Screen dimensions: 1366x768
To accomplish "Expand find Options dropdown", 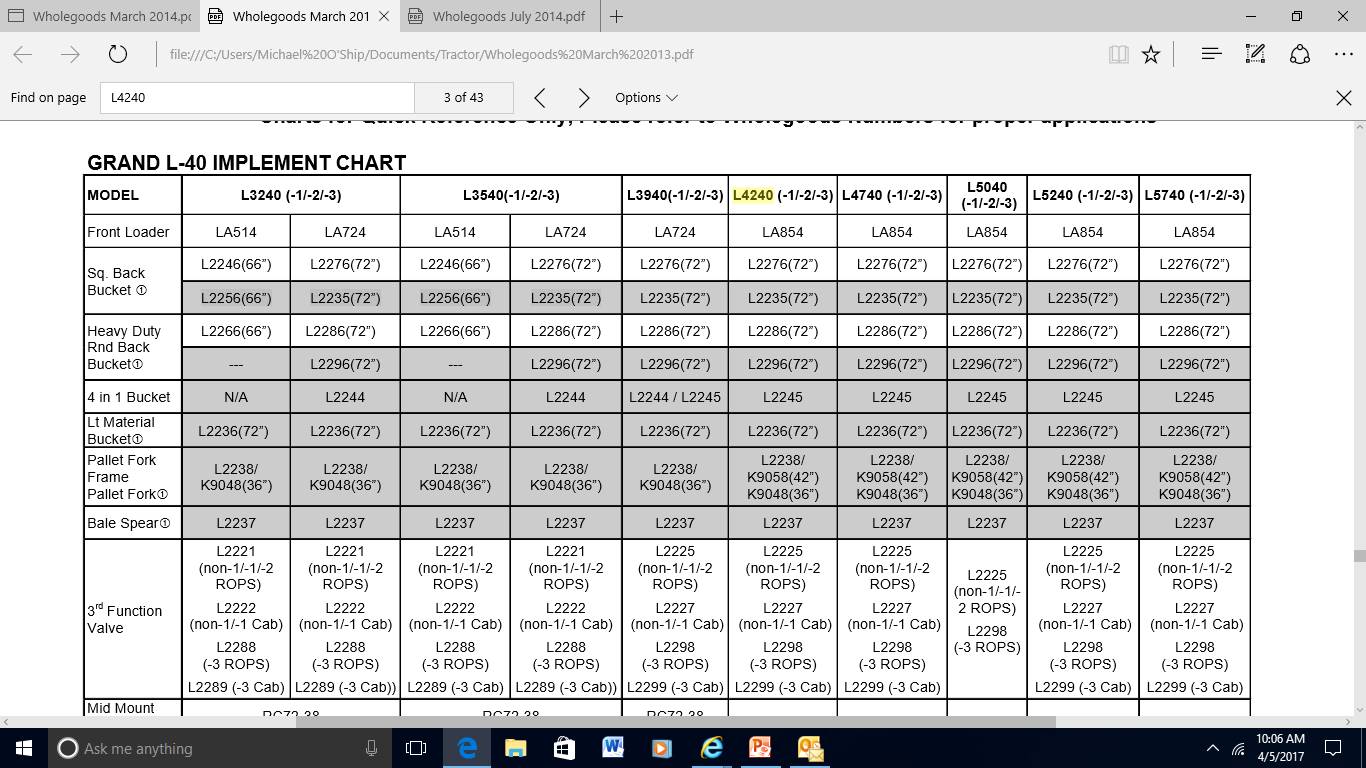I will click(x=646, y=97).
